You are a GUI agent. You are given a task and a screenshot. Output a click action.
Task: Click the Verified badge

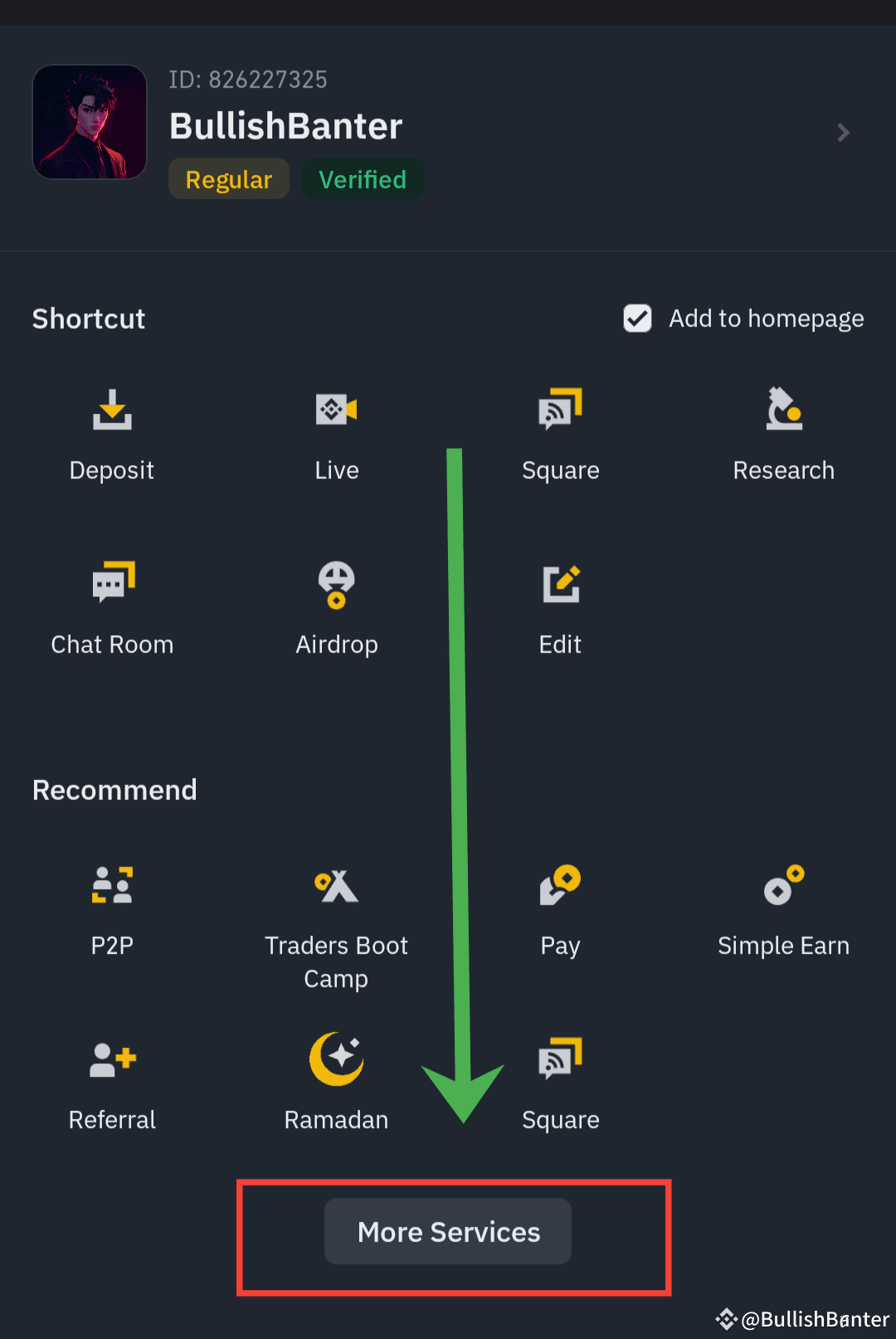[363, 178]
